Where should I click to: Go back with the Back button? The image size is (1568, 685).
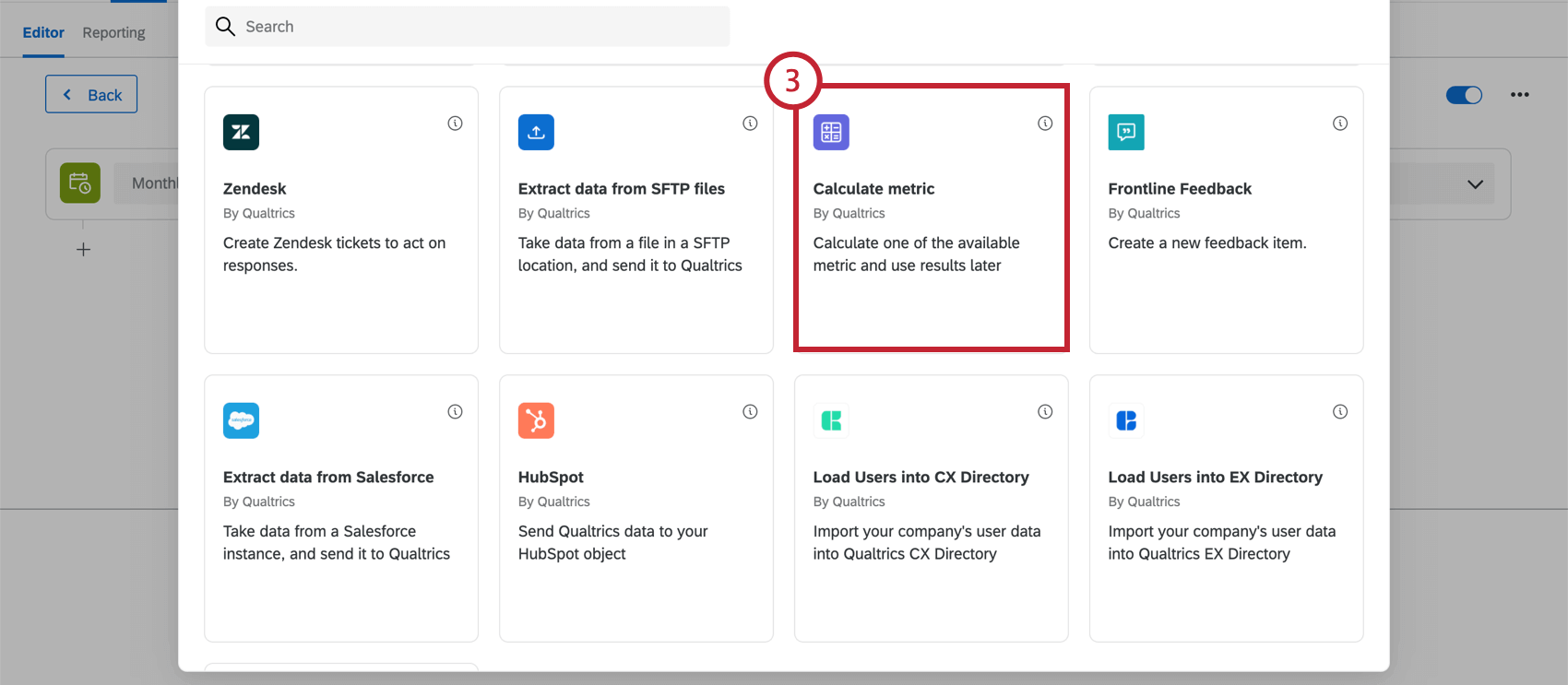tap(91, 94)
